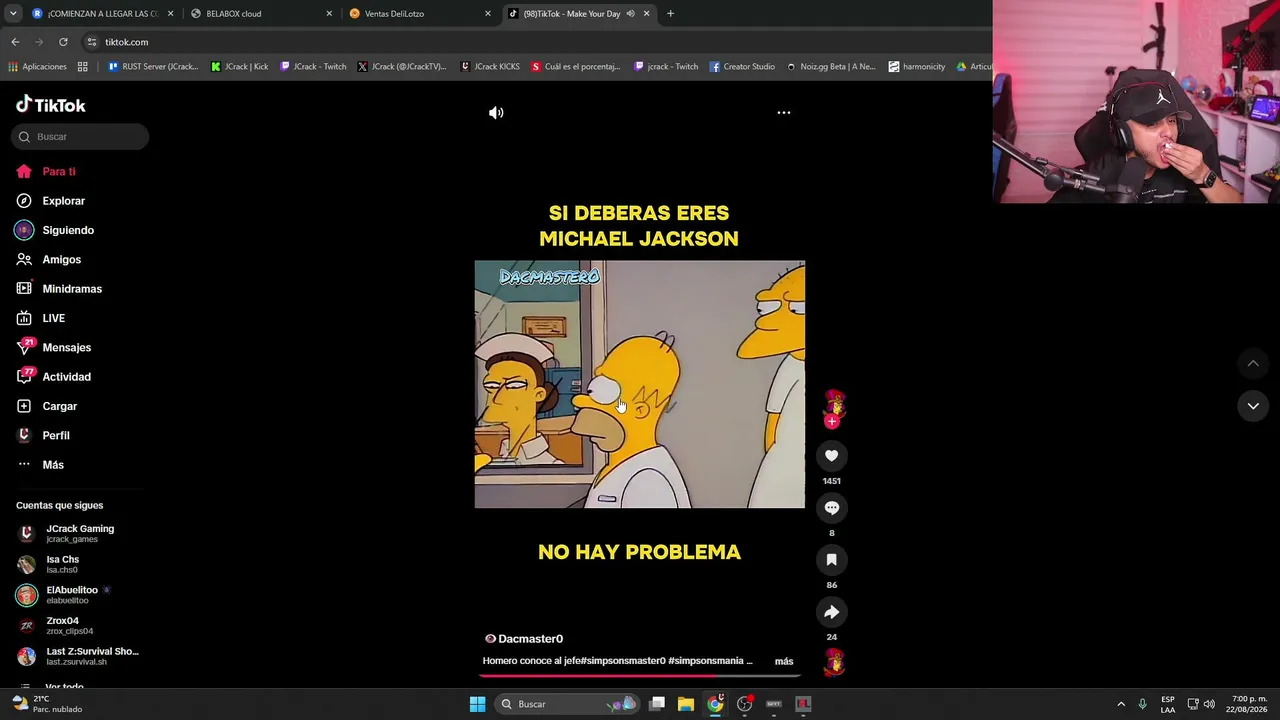The image size is (1280, 720).
Task: Open the JCrack (@JCrackTV) X bookmark
Action: (402, 67)
